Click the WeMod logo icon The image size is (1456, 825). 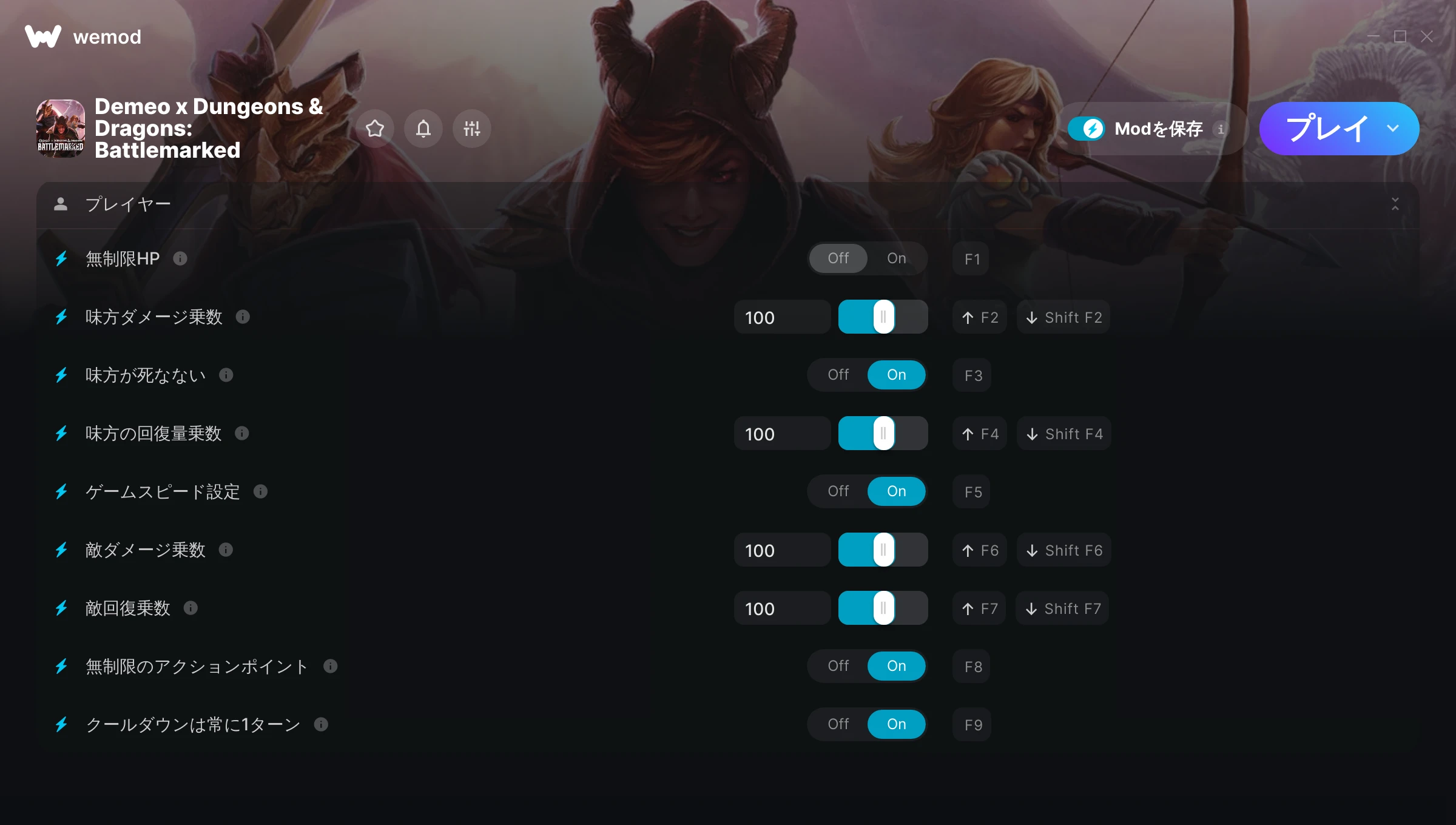[x=43, y=36]
